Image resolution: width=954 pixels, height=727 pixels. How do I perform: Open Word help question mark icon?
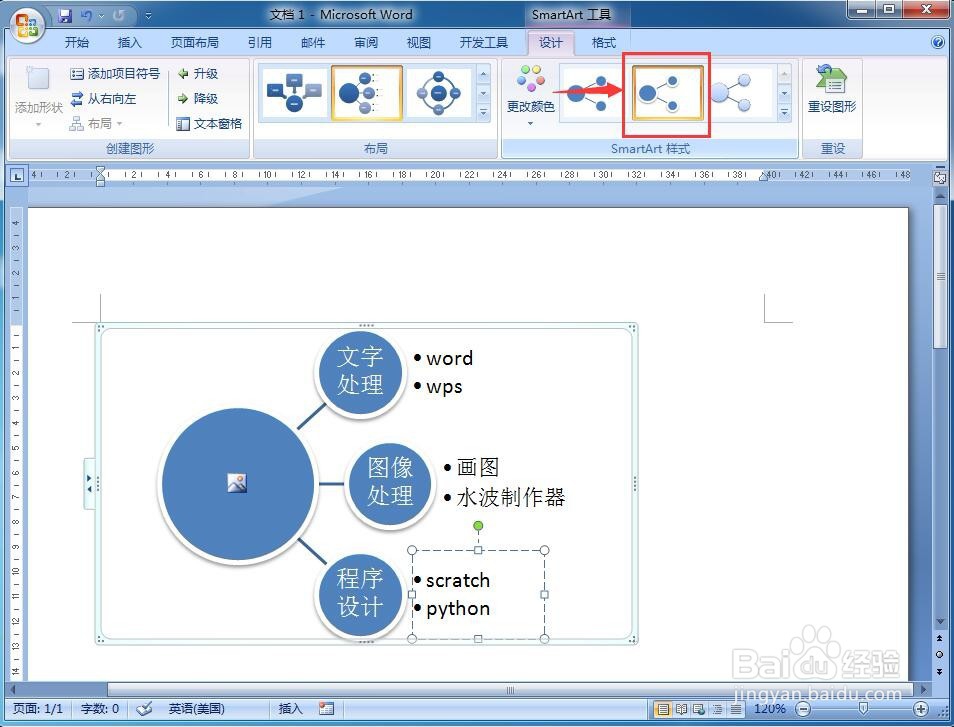pyautogui.click(x=938, y=42)
